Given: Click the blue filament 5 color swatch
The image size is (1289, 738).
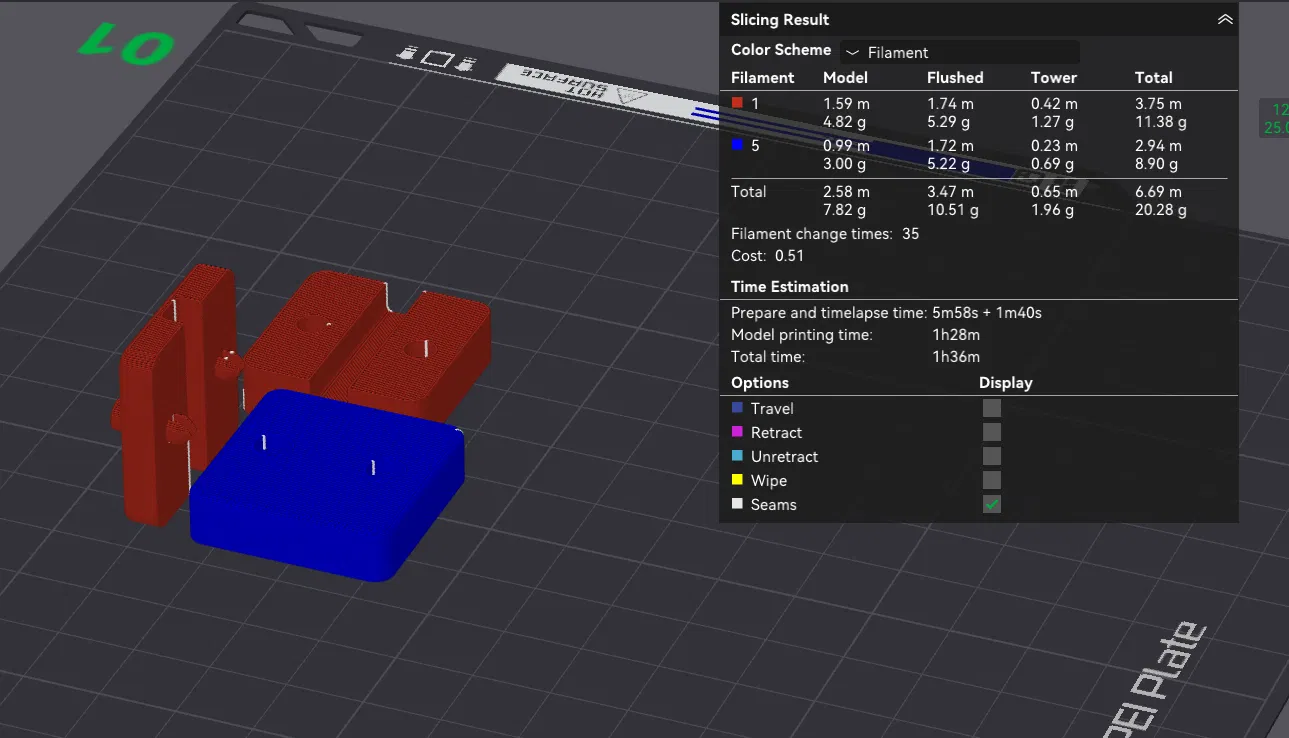Looking at the screenshot, I should coord(737,145).
